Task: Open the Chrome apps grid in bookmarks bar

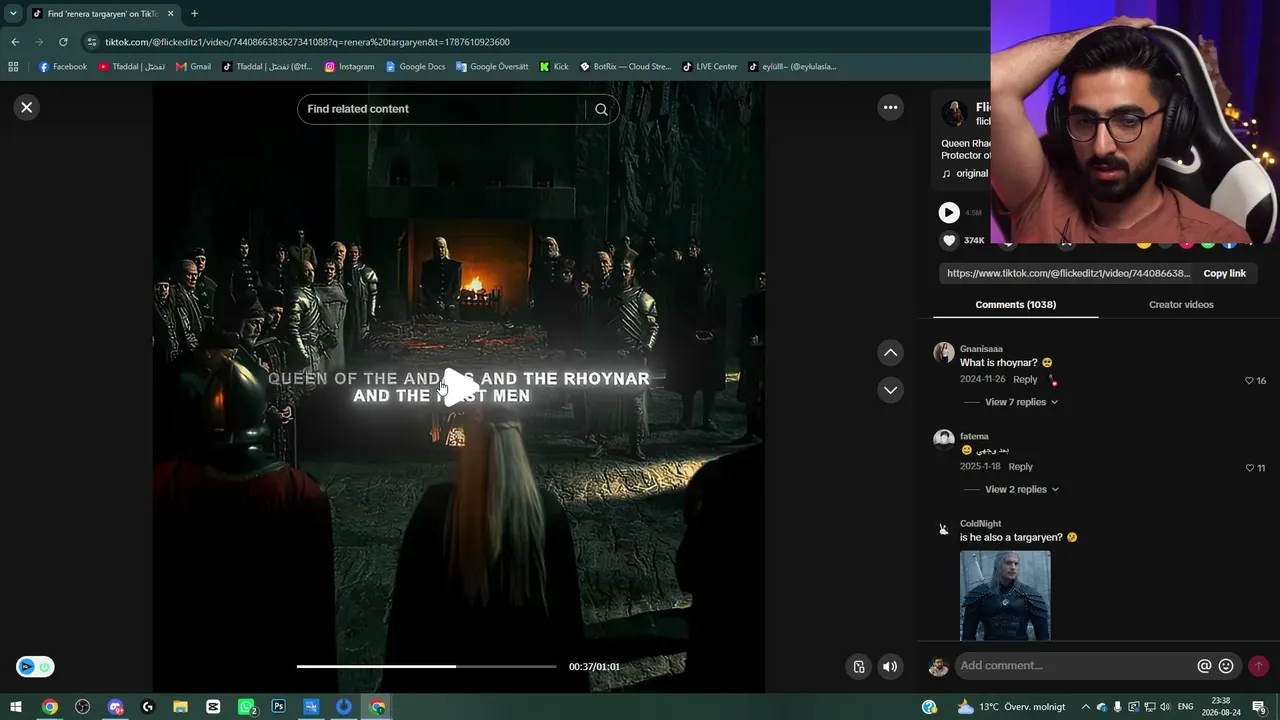Action: [13, 67]
